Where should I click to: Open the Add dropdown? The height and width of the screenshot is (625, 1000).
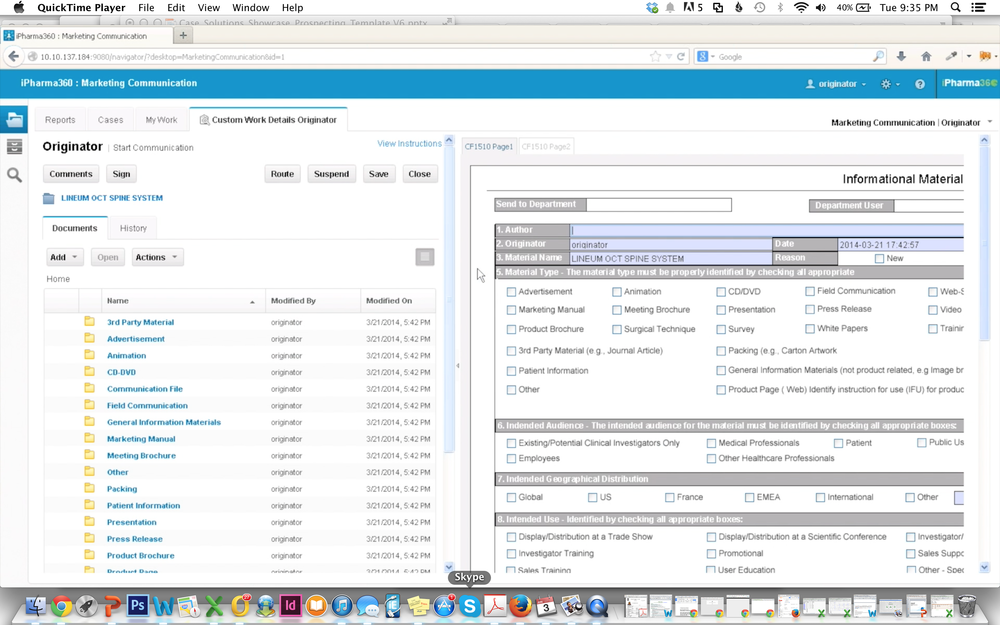coord(63,257)
